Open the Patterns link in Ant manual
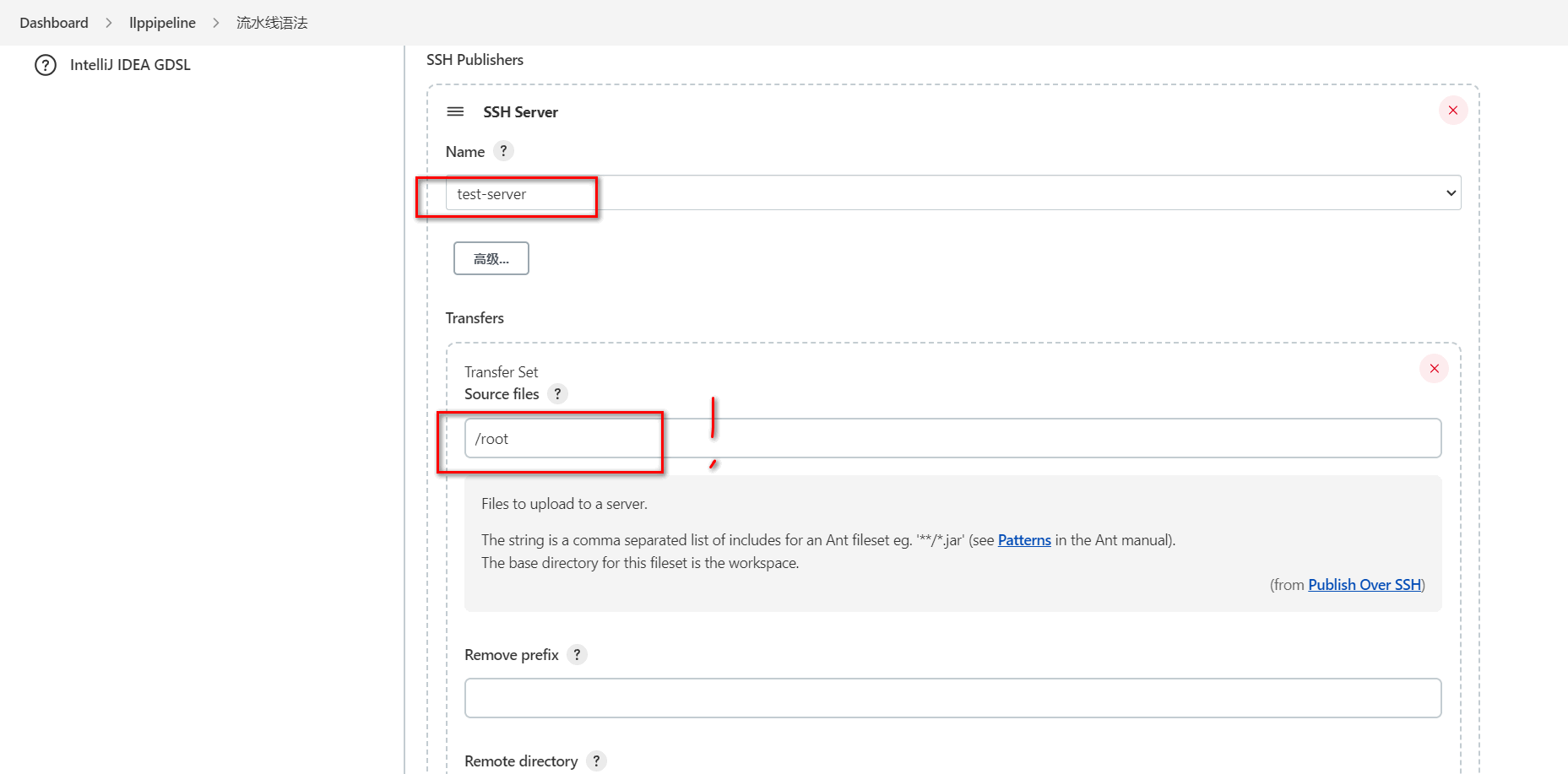 pos(1024,540)
